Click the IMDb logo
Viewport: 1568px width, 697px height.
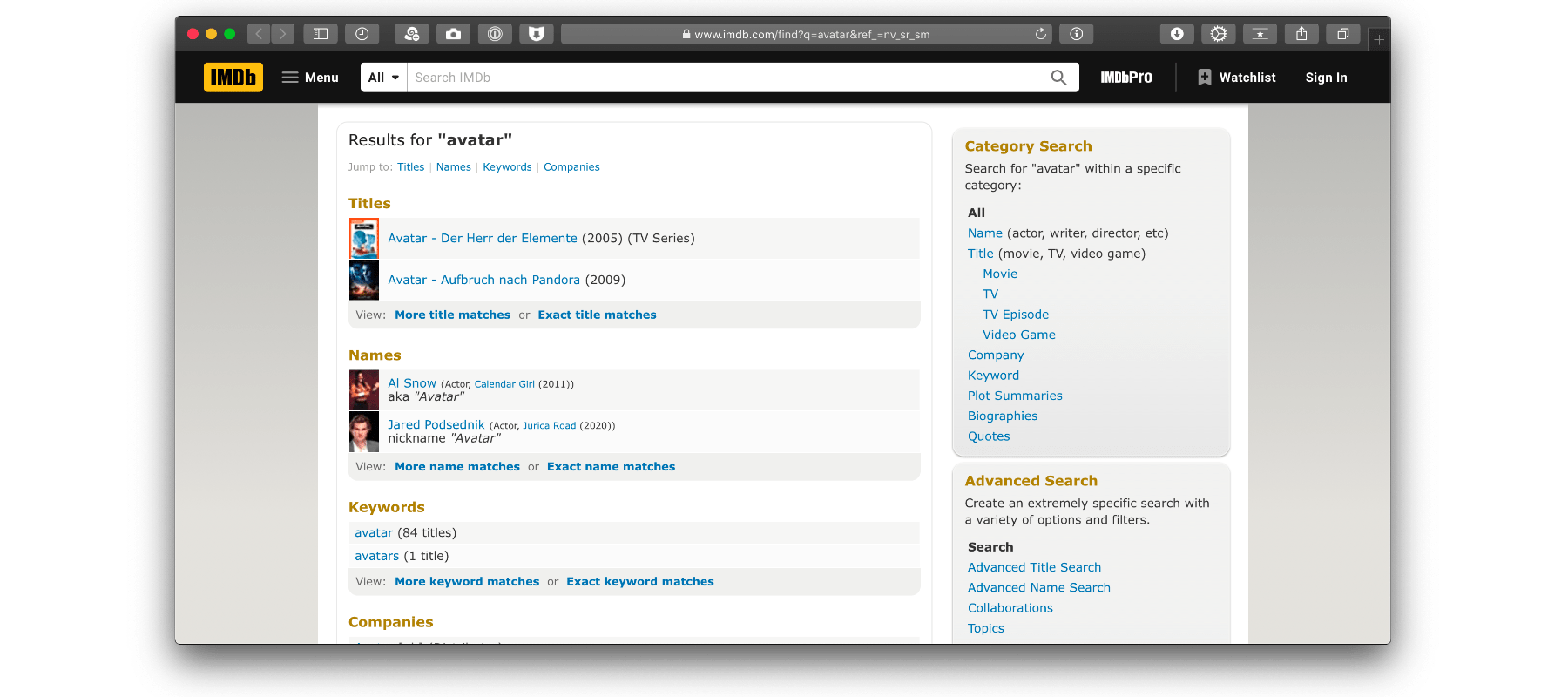233,78
